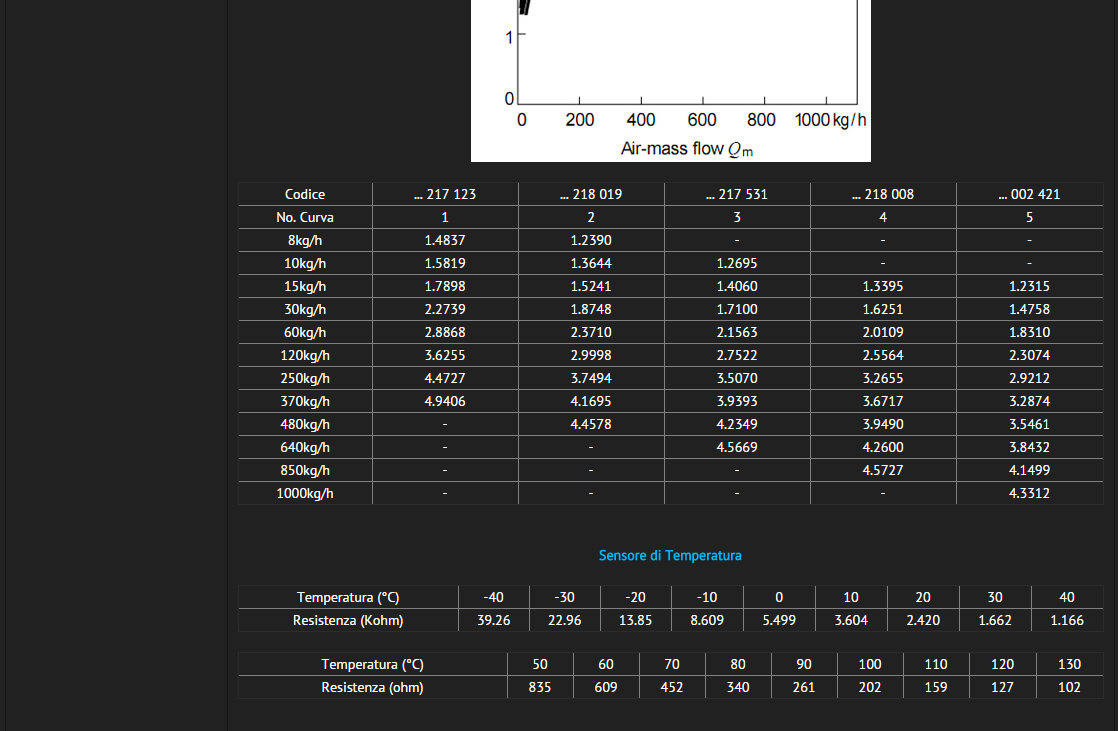
Task: Click value 3.5070 in 250kg/h row
Action: (737, 378)
